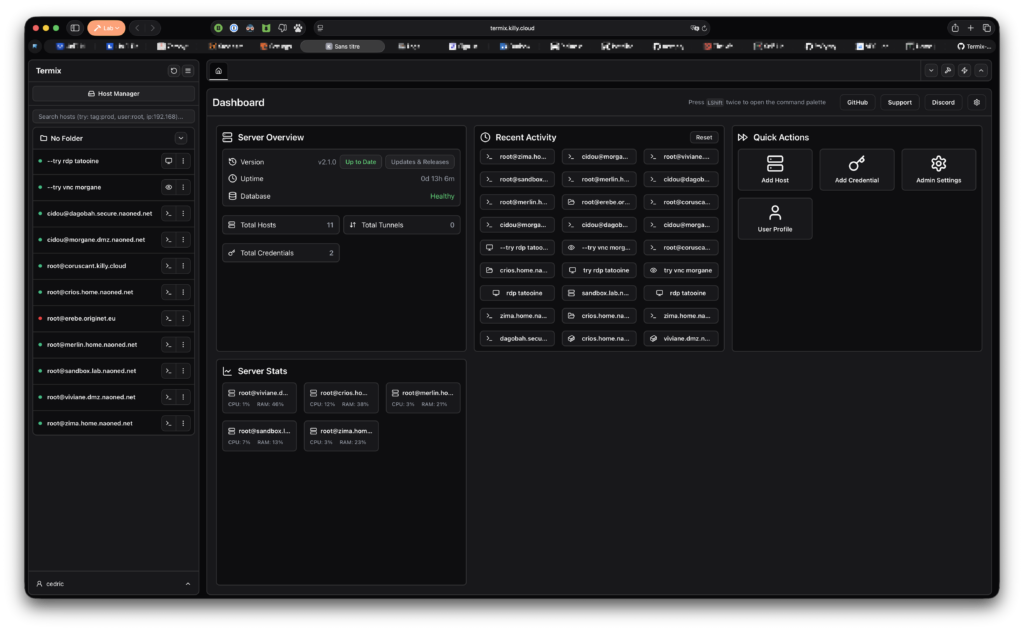This screenshot has width=1024, height=631.
Task: Switch to the Home dashboard tab
Action: (219, 71)
